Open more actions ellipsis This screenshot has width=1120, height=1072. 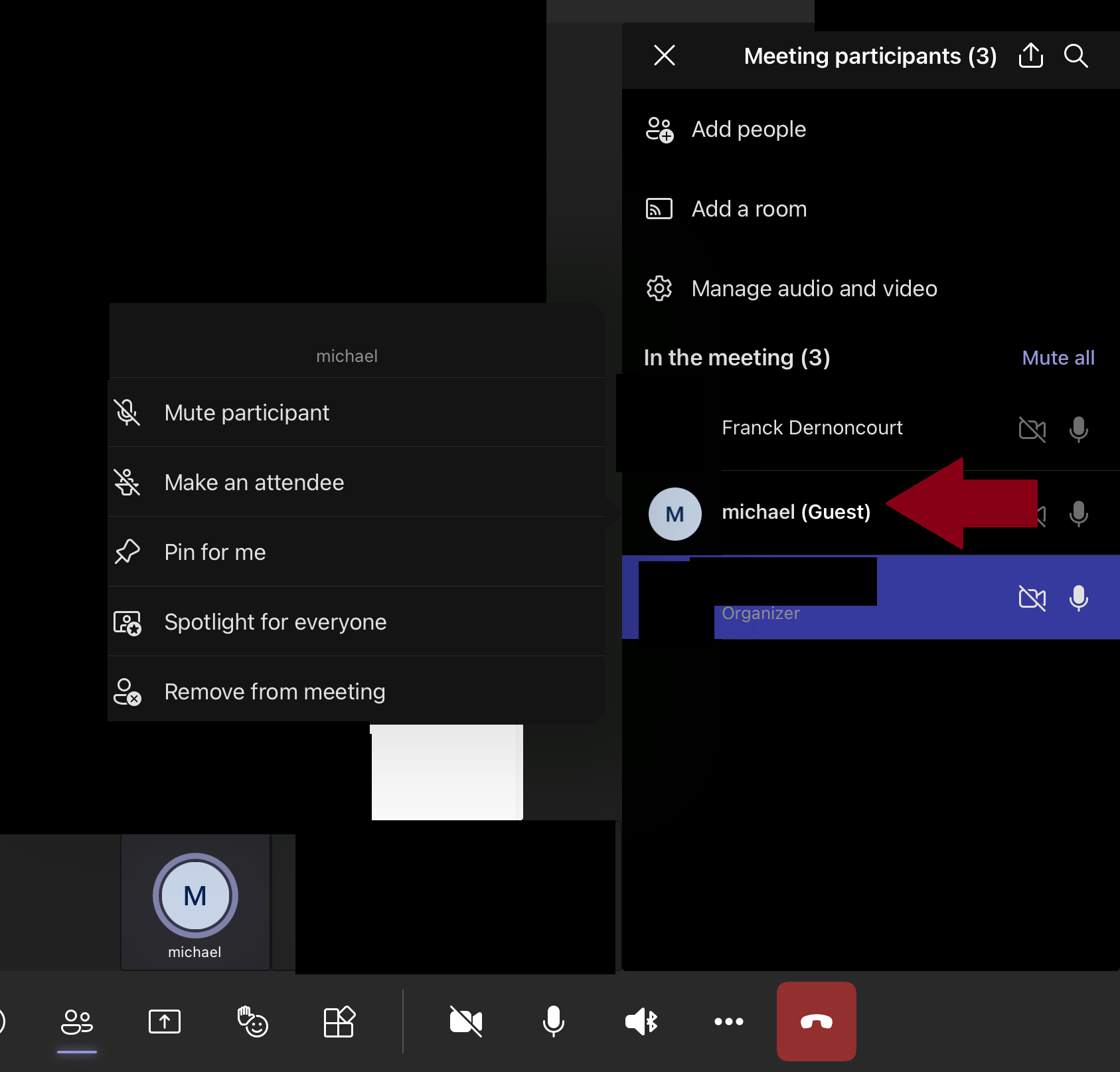tap(729, 1022)
